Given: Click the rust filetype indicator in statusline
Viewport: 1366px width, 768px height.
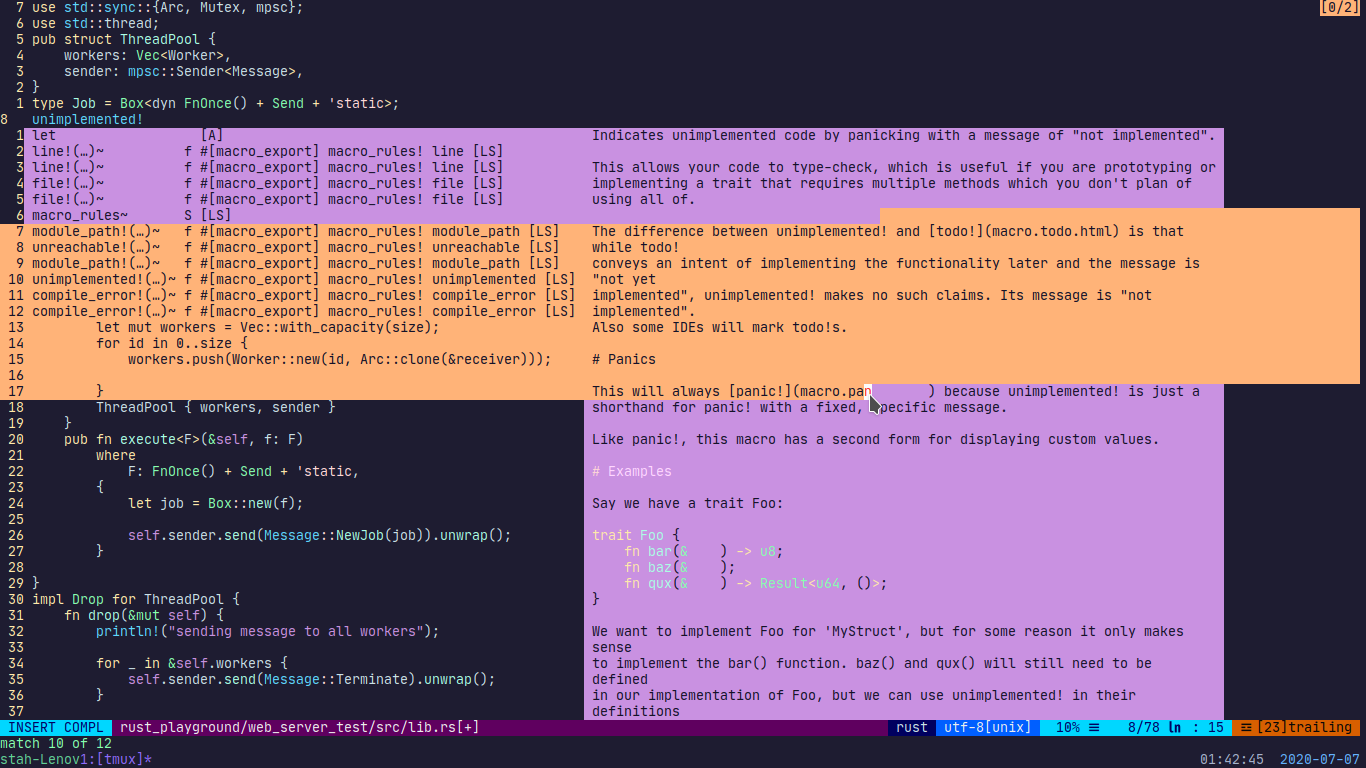Looking at the screenshot, I should pyautogui.click(x=912, y=727).
